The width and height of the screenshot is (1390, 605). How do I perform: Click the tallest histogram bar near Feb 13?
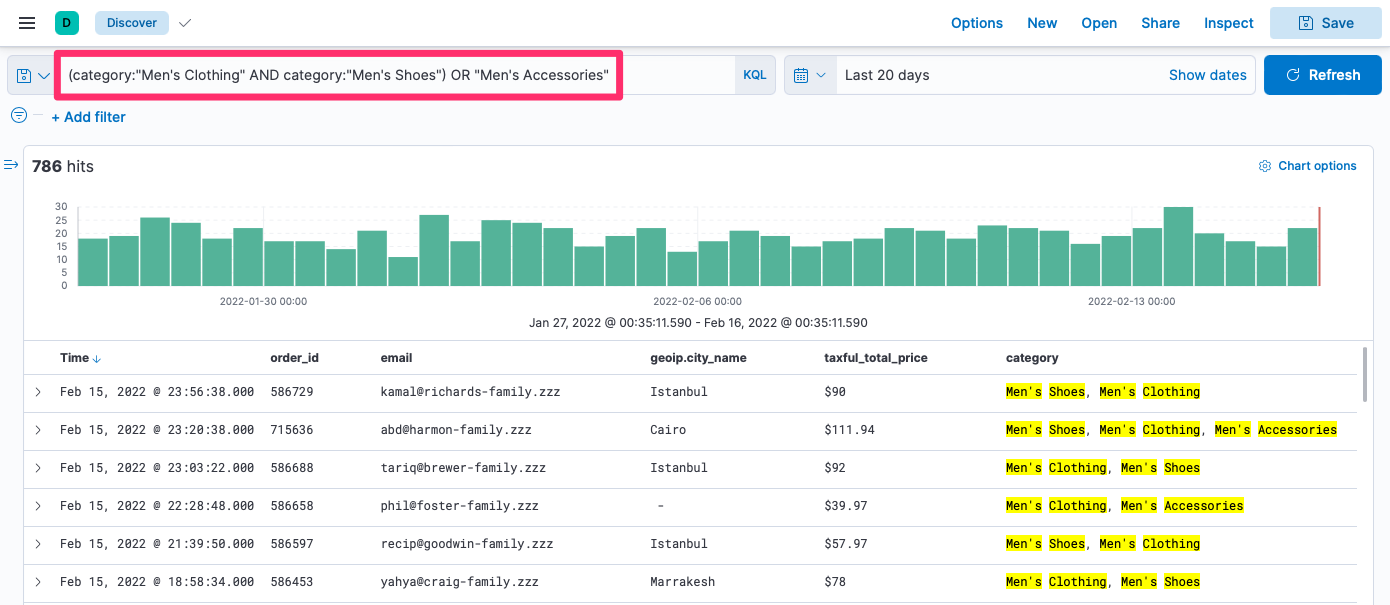tap(1178, 246)
